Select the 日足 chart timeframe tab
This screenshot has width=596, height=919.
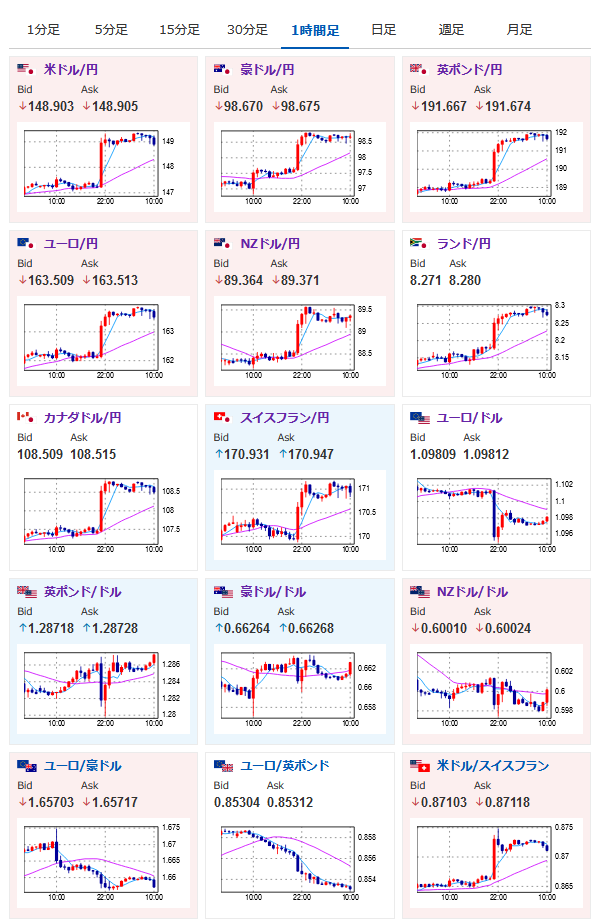(x=383, y=30)
